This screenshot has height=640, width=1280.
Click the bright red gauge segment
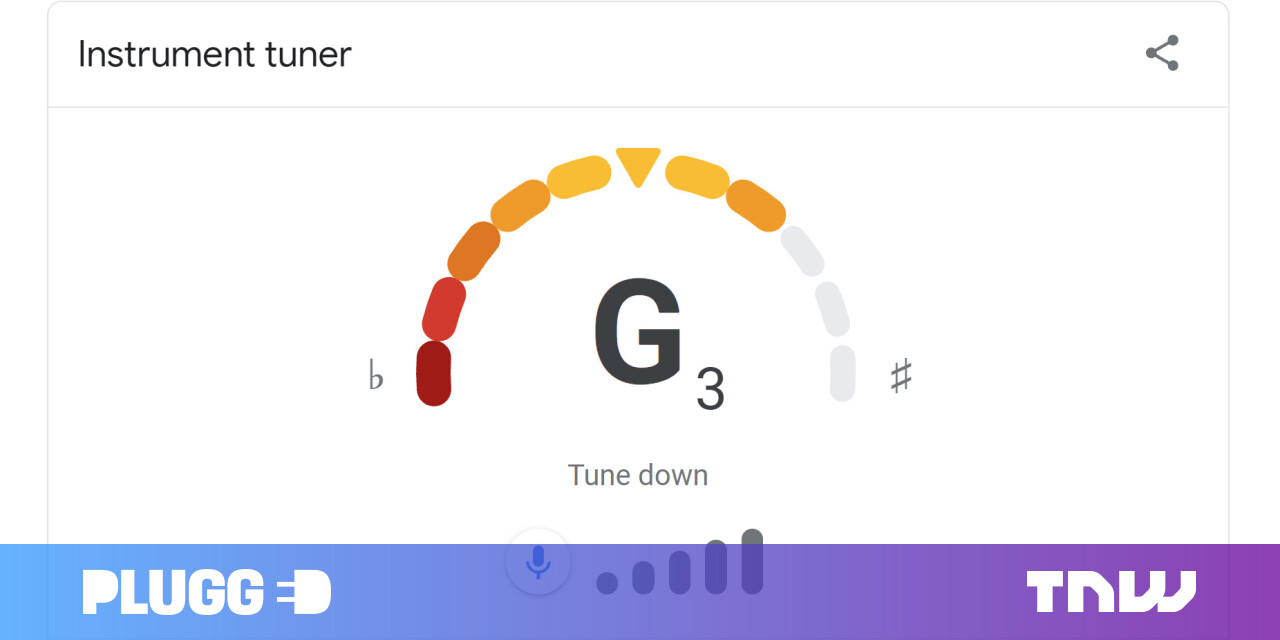(444, 309)
